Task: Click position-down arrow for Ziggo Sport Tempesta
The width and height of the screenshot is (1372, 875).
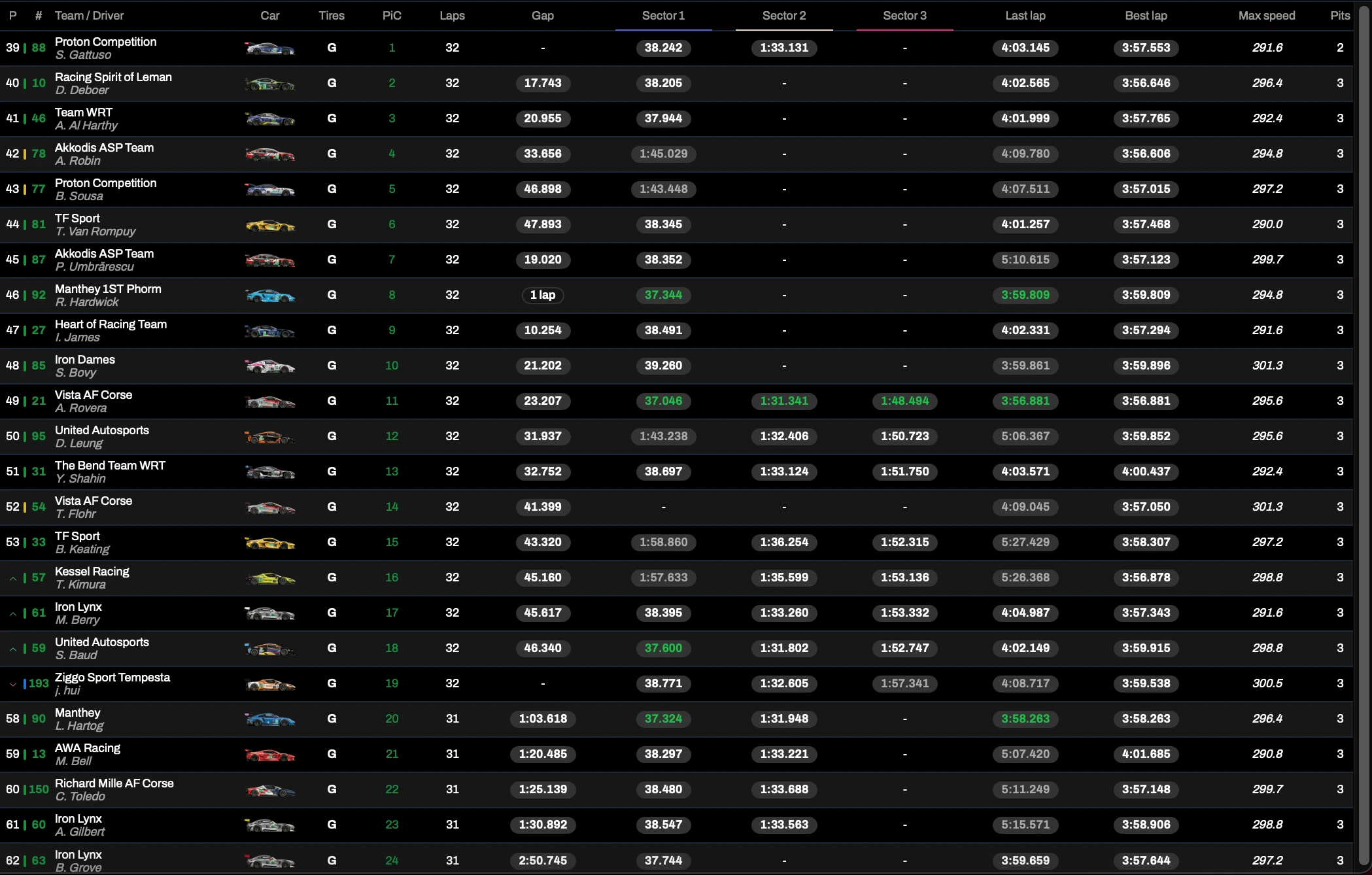Action: tap(12, 684)
